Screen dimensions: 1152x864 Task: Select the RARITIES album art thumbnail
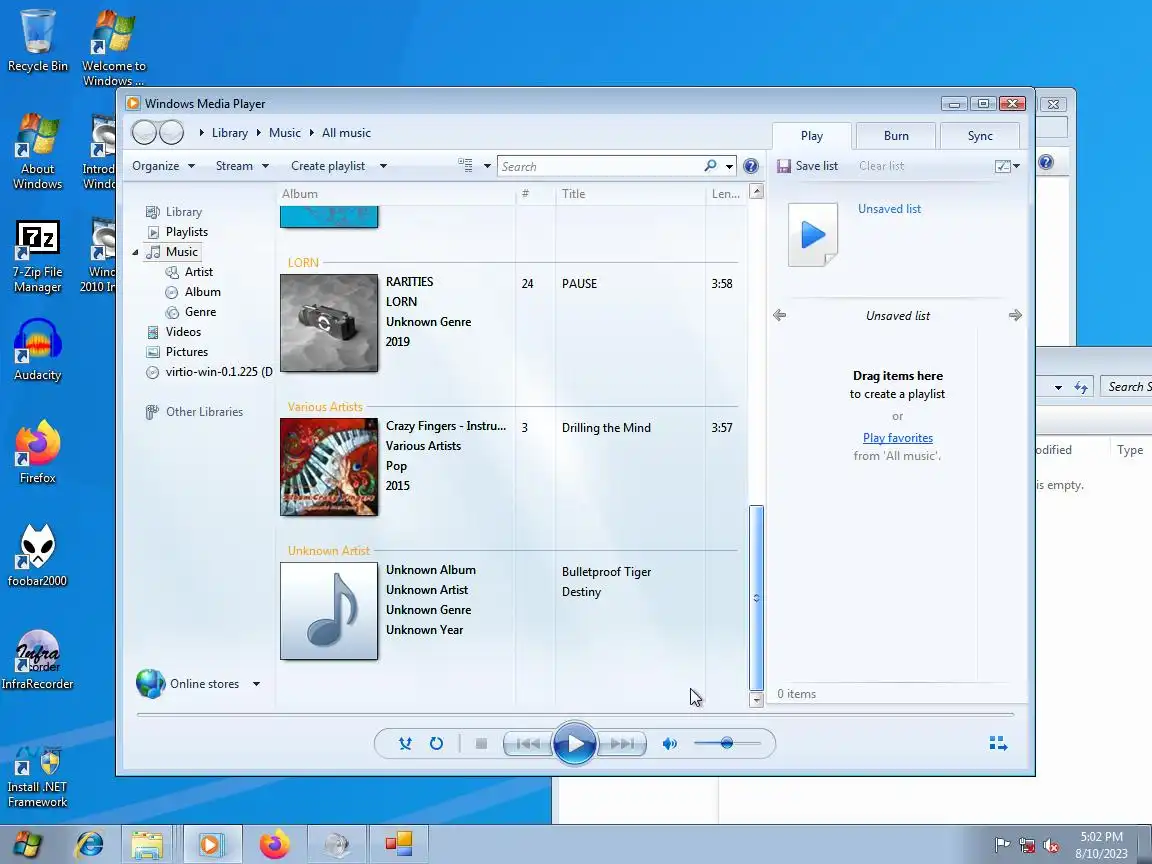click(329, 323)
